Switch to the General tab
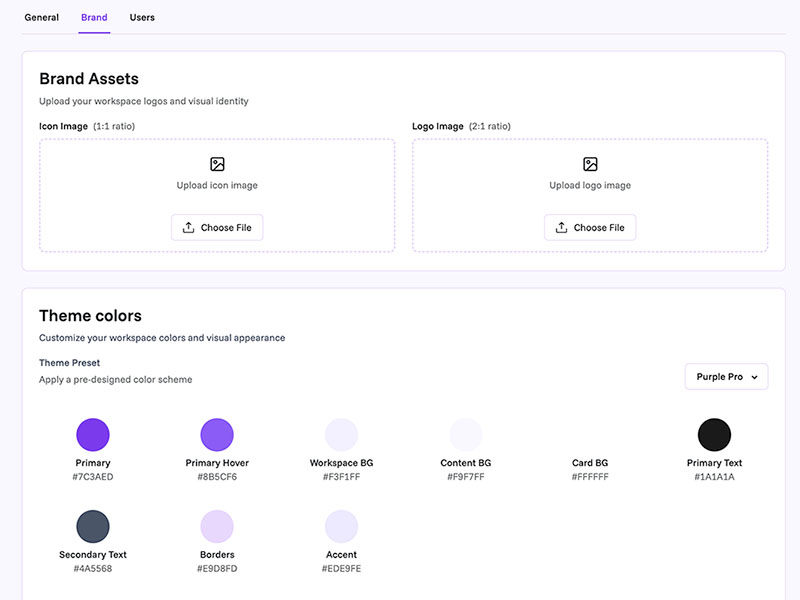This screenshot has height=600, width=800. coord(42,17)
